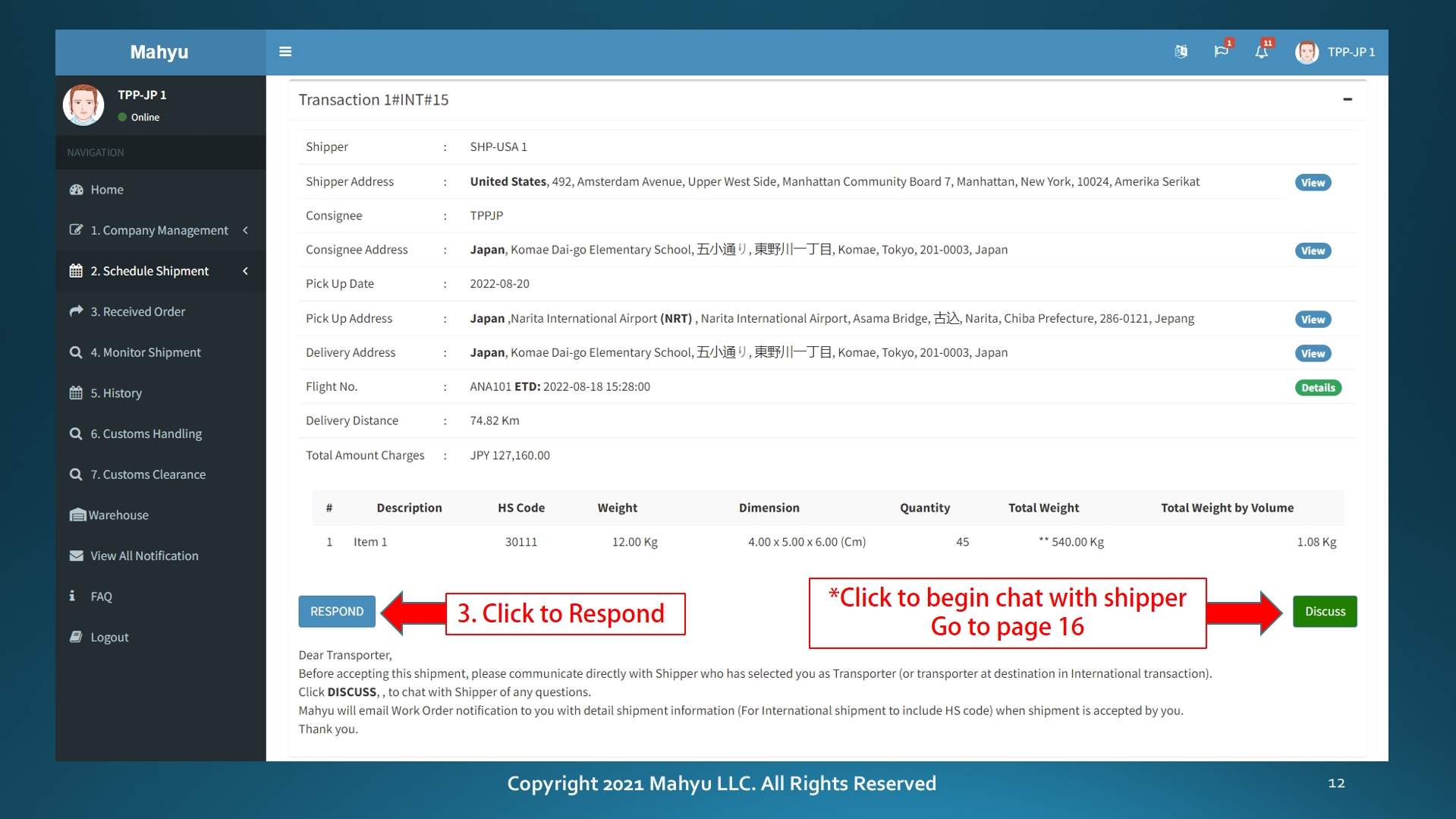This screenshot has height=819, width=1456.
Task: View the Shipper Address details
Action: pos(1313,182)
